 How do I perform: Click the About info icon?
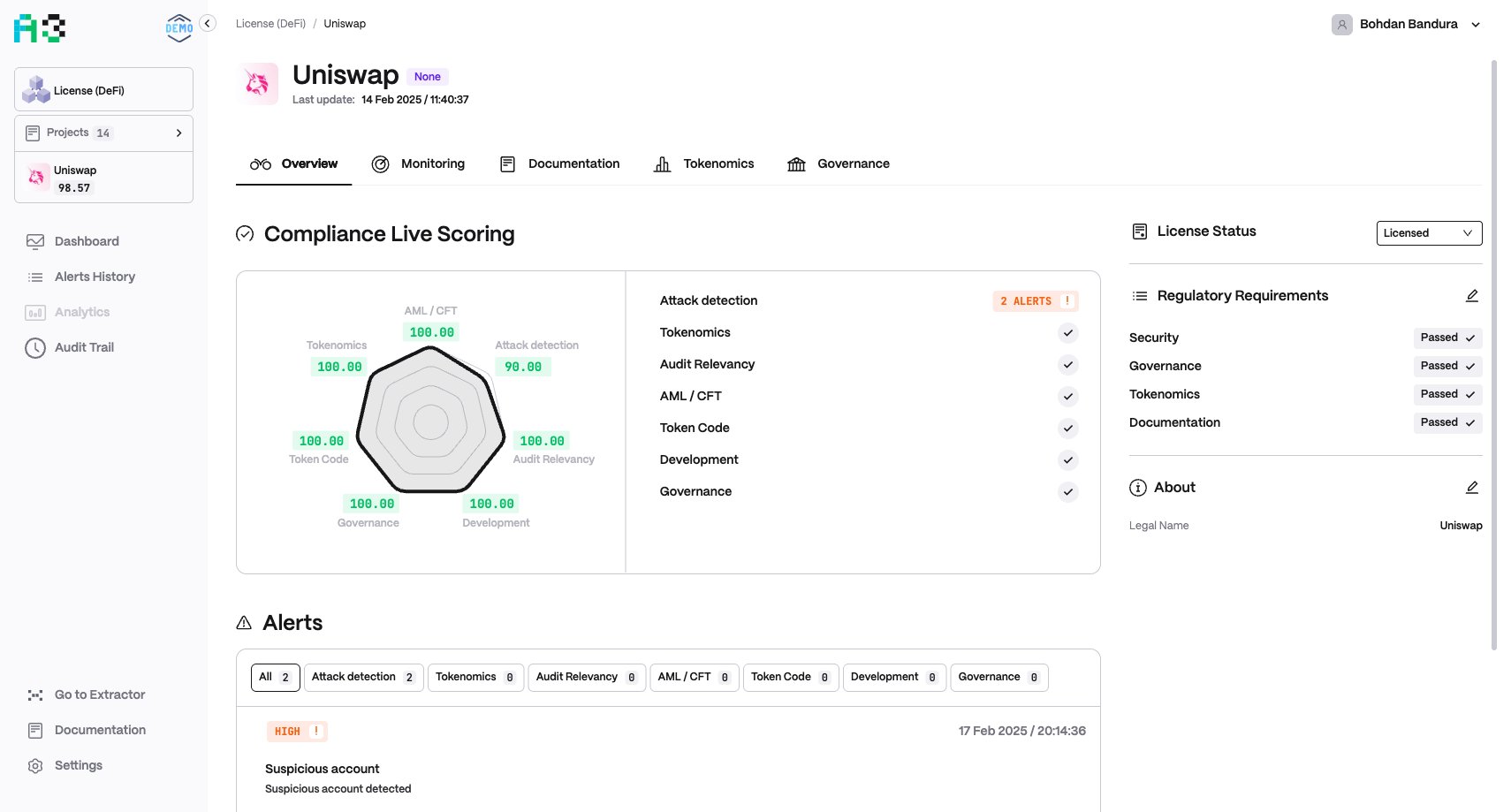pos(1138,488)
